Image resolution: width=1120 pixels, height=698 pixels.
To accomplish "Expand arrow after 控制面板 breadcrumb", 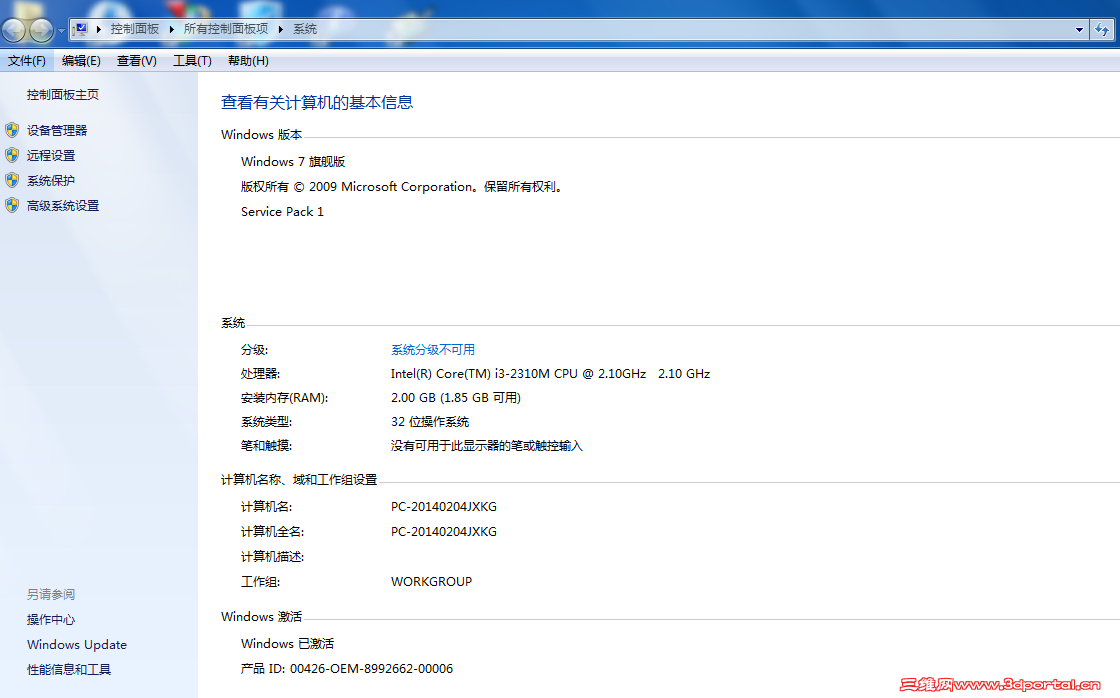I will [x=171, y=29].
